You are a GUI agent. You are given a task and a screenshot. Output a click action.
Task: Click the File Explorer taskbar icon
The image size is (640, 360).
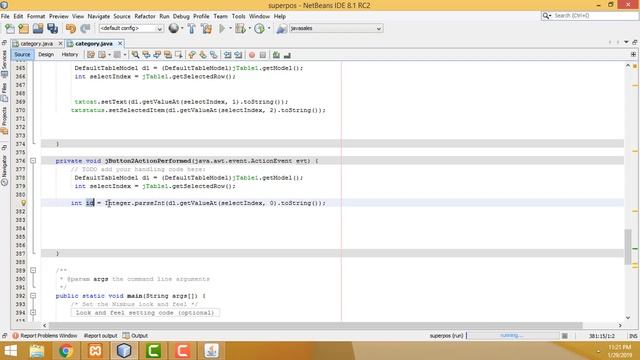[x=37, y=351]
